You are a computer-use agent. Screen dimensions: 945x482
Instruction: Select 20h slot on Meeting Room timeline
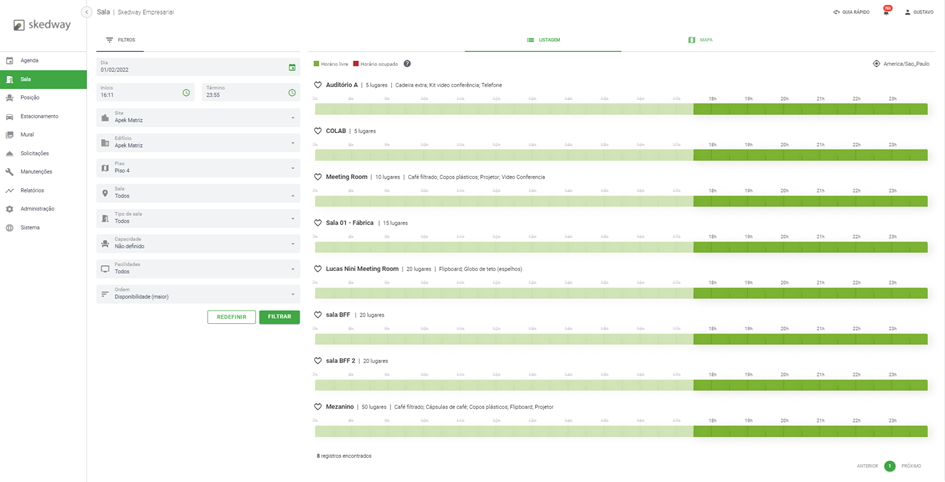(x=784, y=201)
